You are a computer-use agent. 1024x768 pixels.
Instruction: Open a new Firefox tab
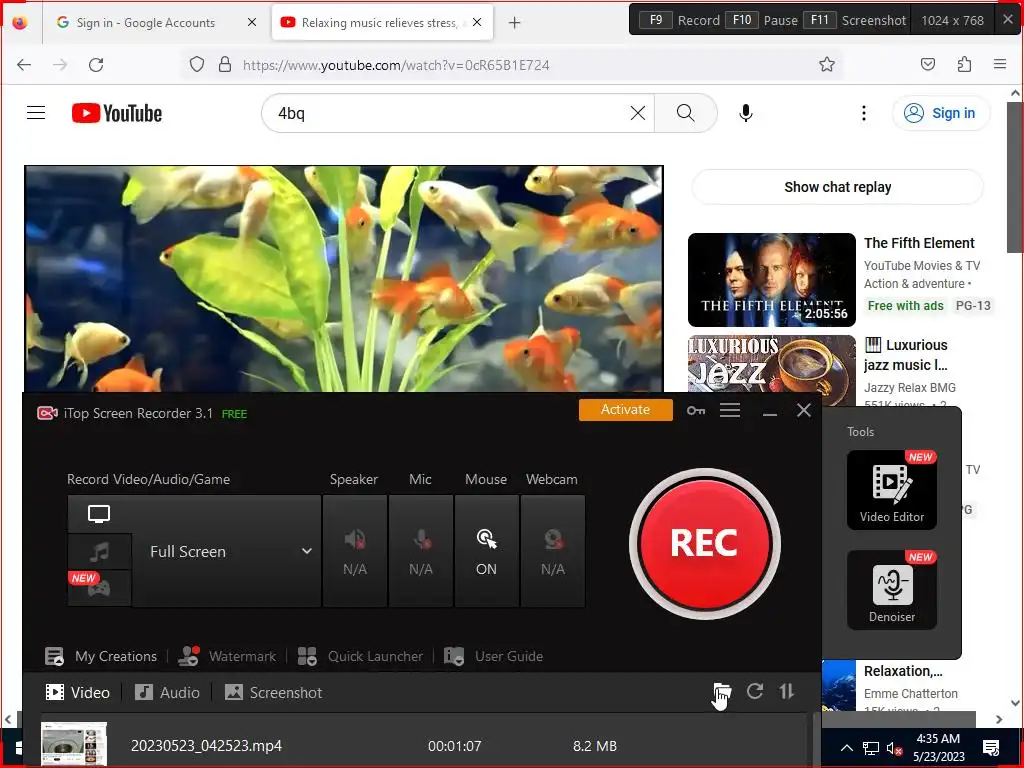515,23
